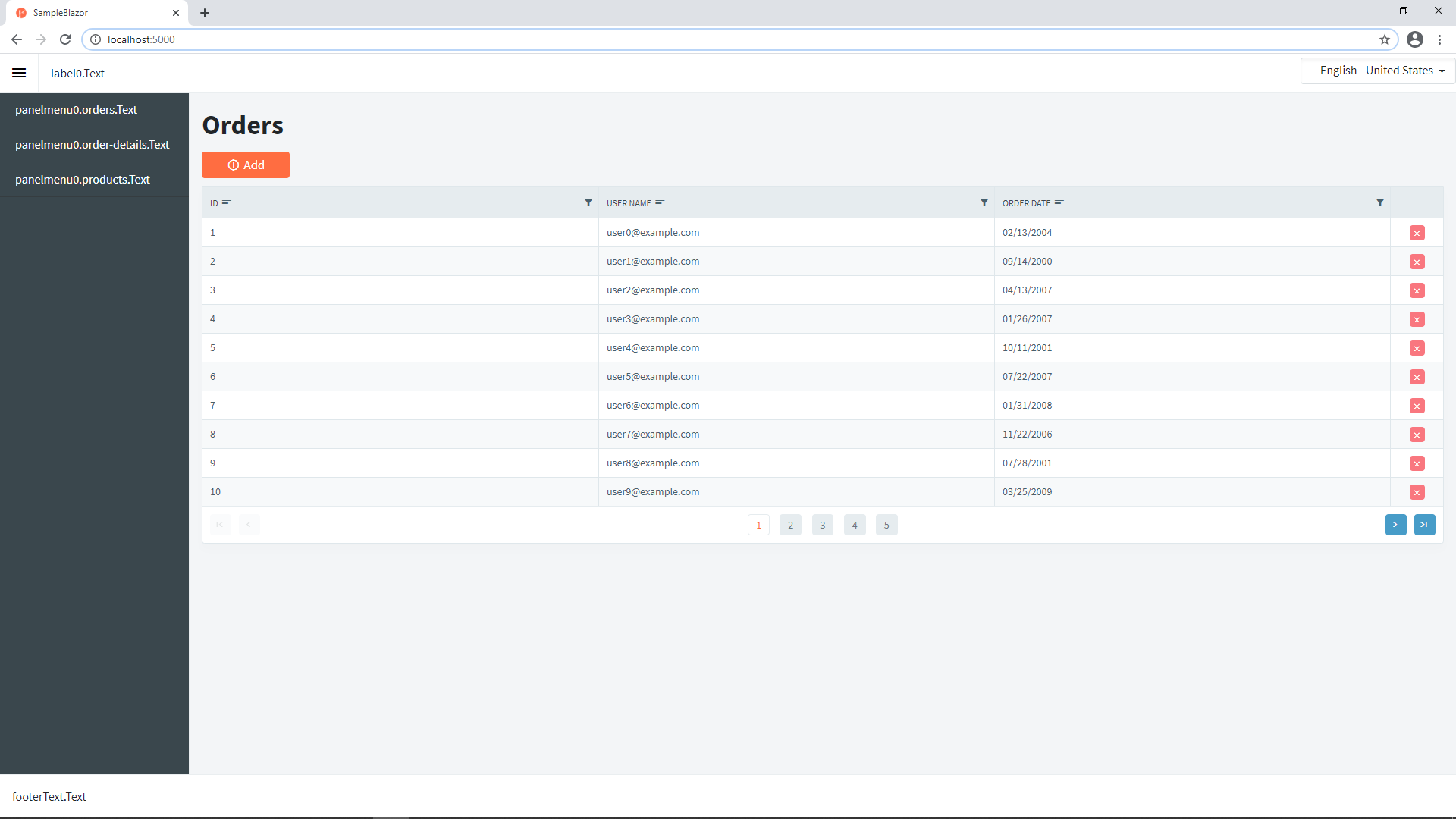Click label0.Text header label
Viewport: 1456px width, 819px height.
[77, 74]
